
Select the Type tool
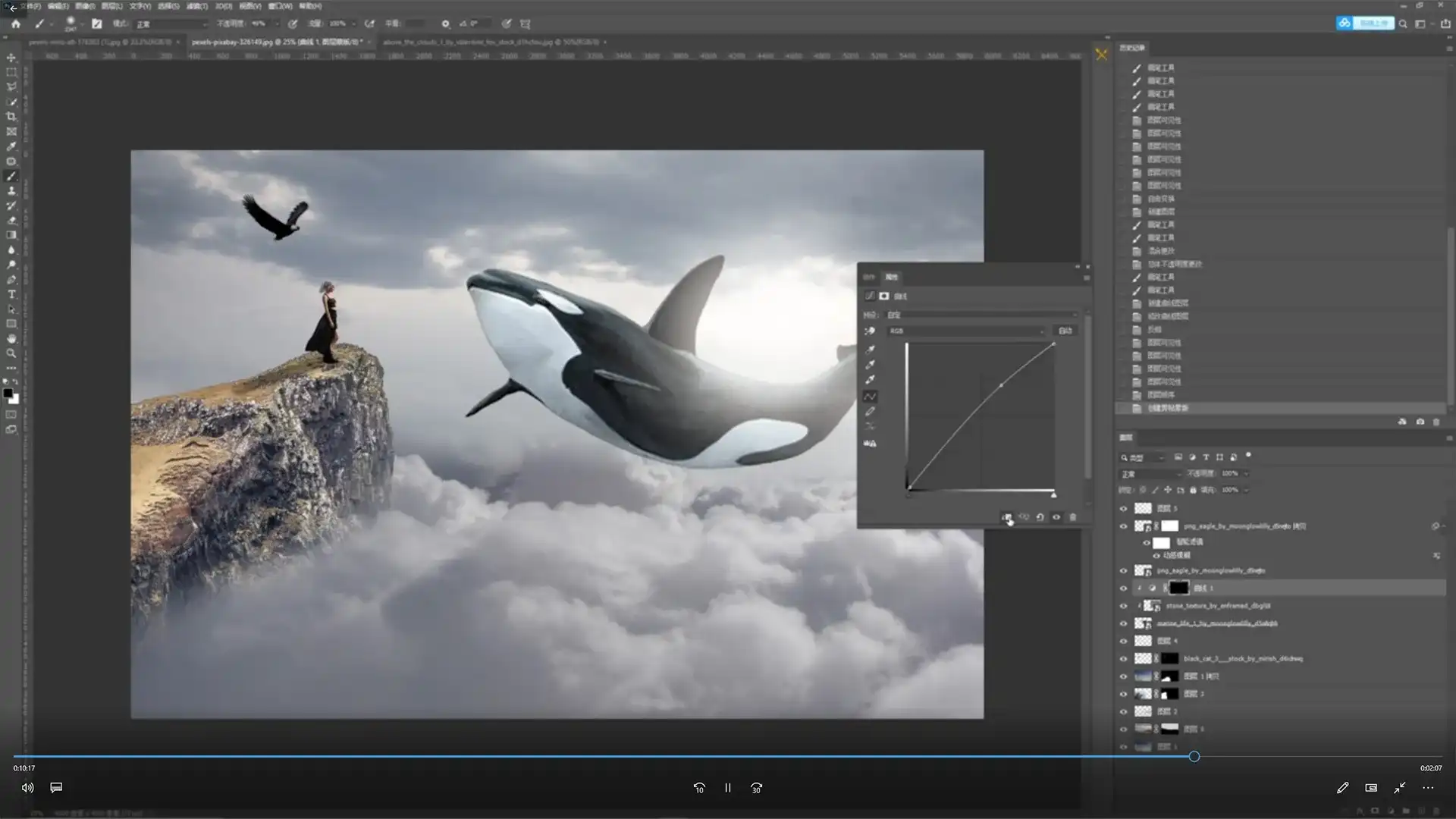(x=11, y=294)
